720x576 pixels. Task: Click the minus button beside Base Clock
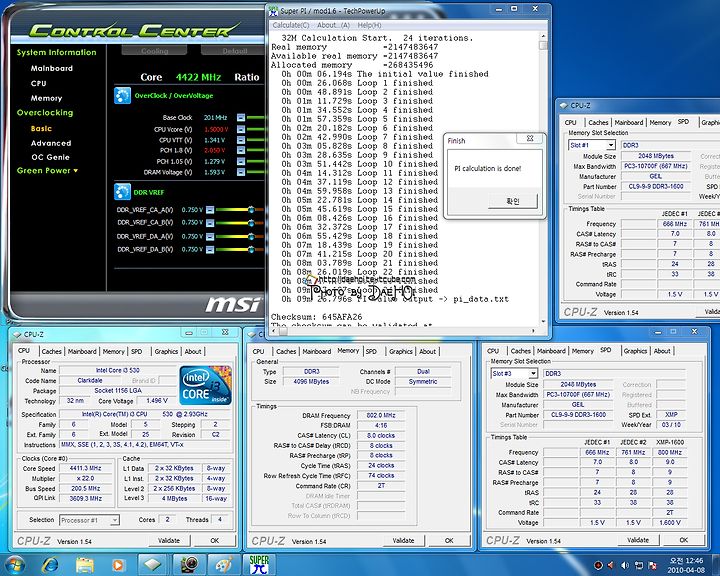click(x=241, y=118)
